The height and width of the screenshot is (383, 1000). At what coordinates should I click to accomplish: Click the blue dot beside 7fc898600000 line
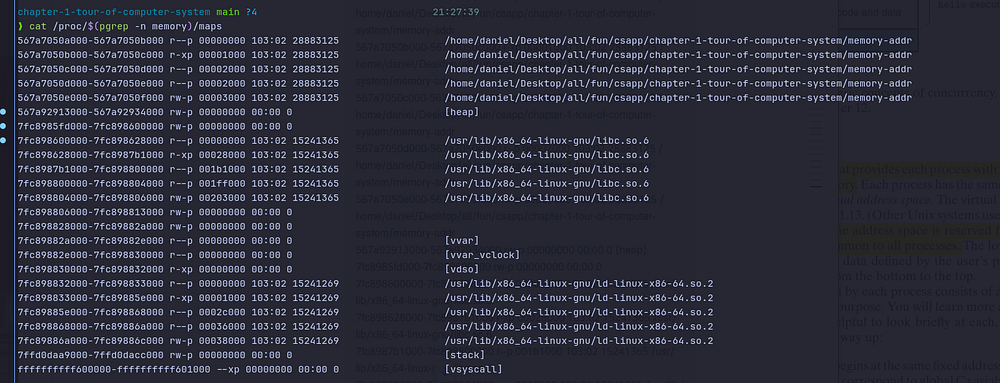pos(3,140)
